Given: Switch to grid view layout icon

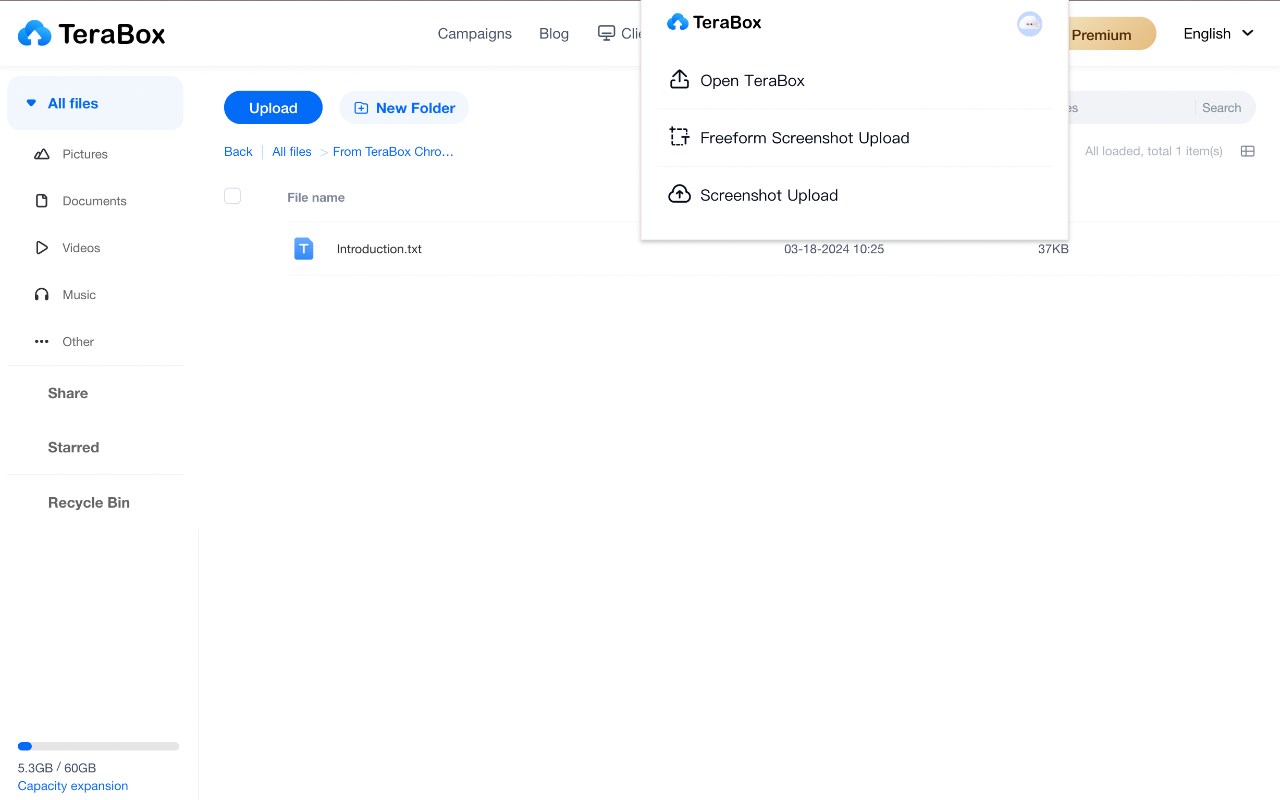Looking at the screenshot, I should click(x=1248, y=151).
